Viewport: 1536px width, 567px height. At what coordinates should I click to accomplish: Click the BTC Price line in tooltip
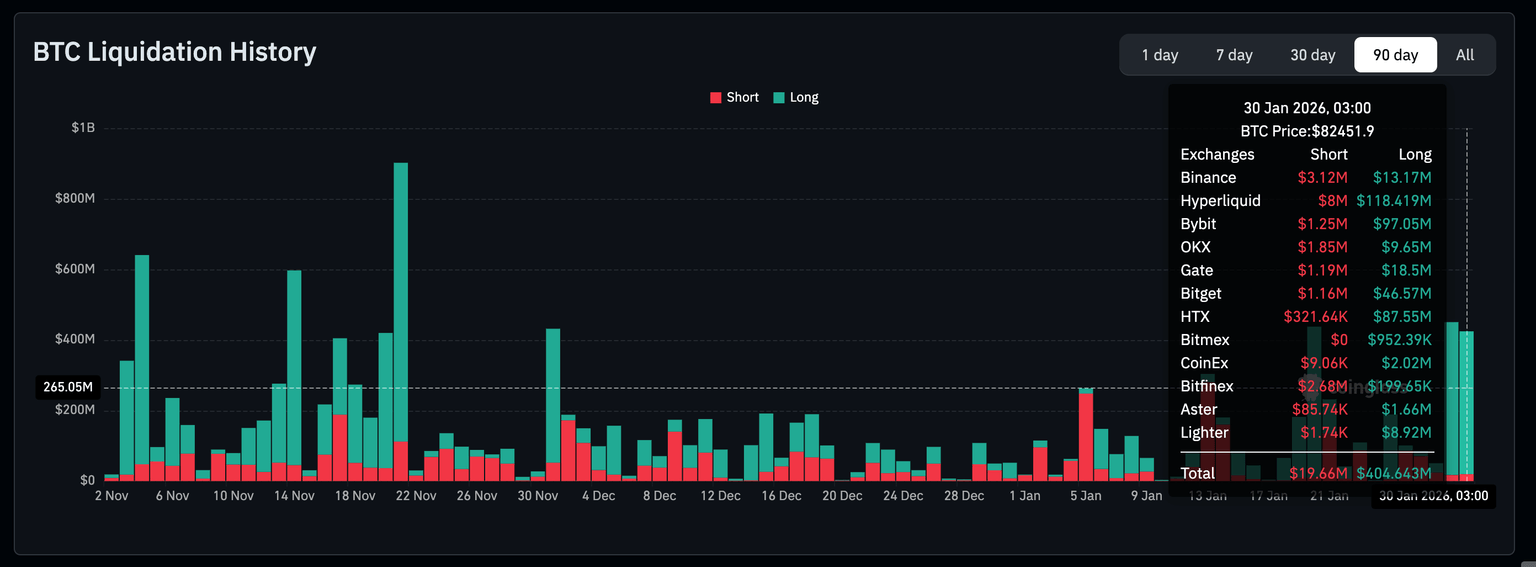1306,131
